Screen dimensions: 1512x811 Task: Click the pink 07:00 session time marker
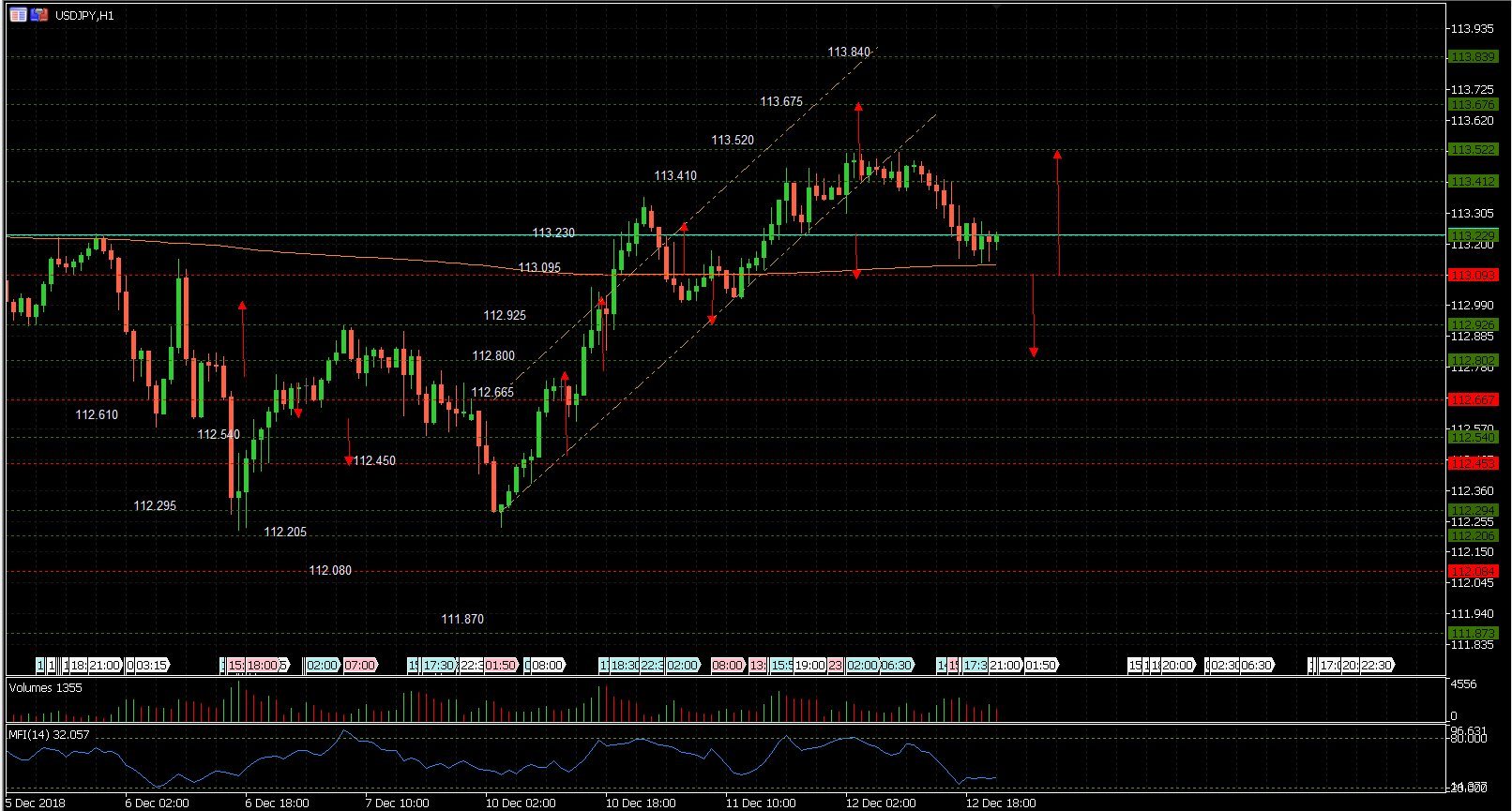(359, 665)
